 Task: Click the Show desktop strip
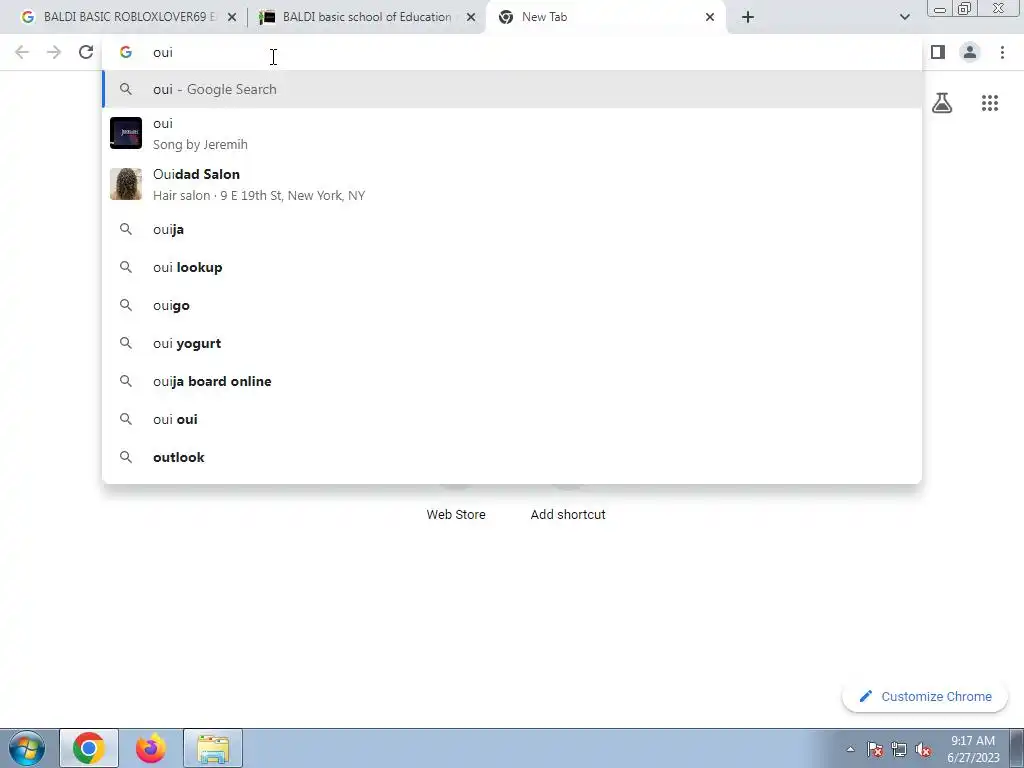coord(1017,748)
